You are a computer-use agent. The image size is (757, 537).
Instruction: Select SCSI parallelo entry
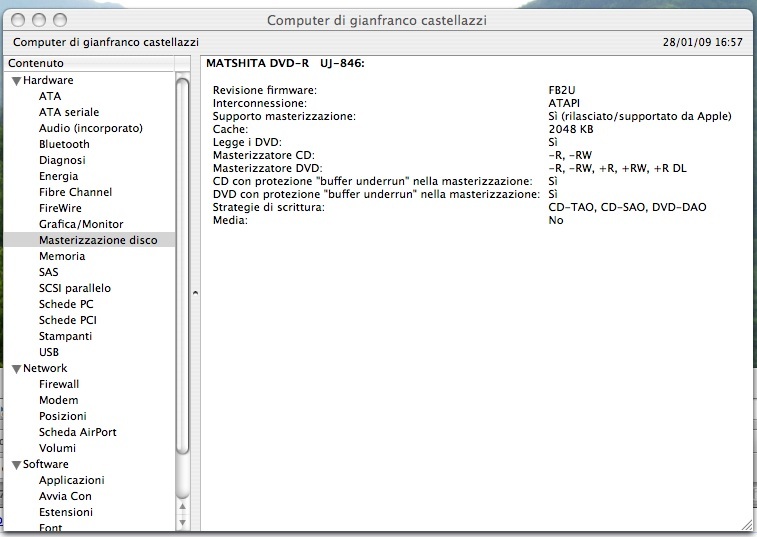[75, 288]
